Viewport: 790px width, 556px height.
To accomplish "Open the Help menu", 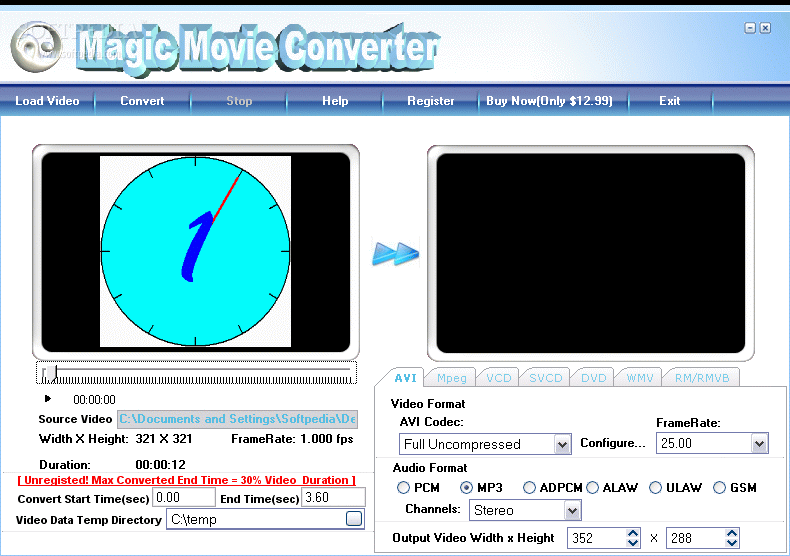I will [x=335, y=101].
